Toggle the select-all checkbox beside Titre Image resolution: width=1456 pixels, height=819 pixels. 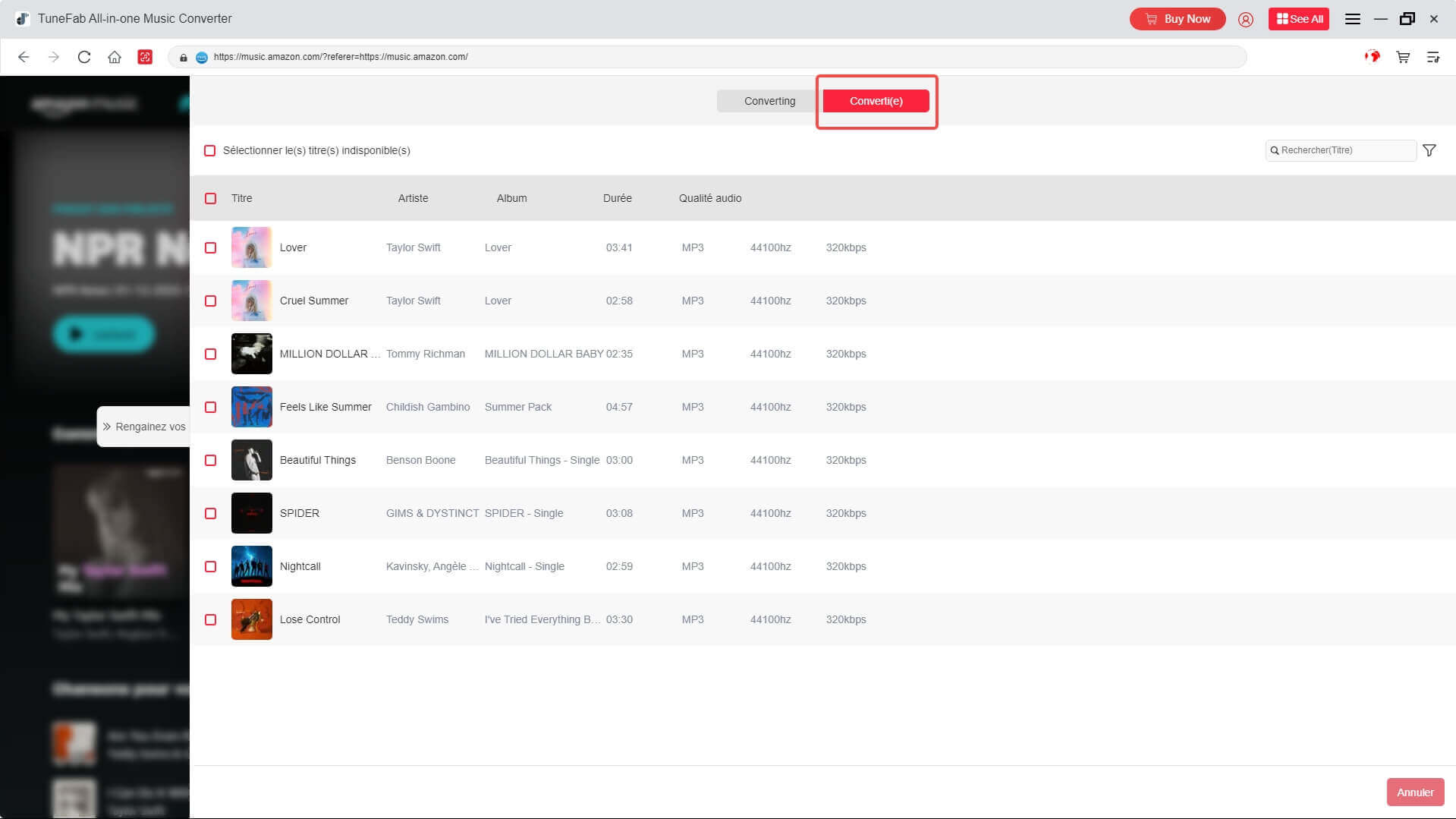211,198
